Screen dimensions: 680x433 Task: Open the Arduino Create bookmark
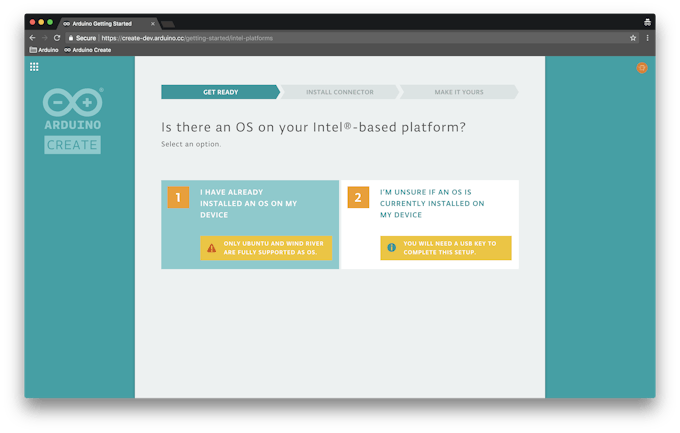coord(88,50)
